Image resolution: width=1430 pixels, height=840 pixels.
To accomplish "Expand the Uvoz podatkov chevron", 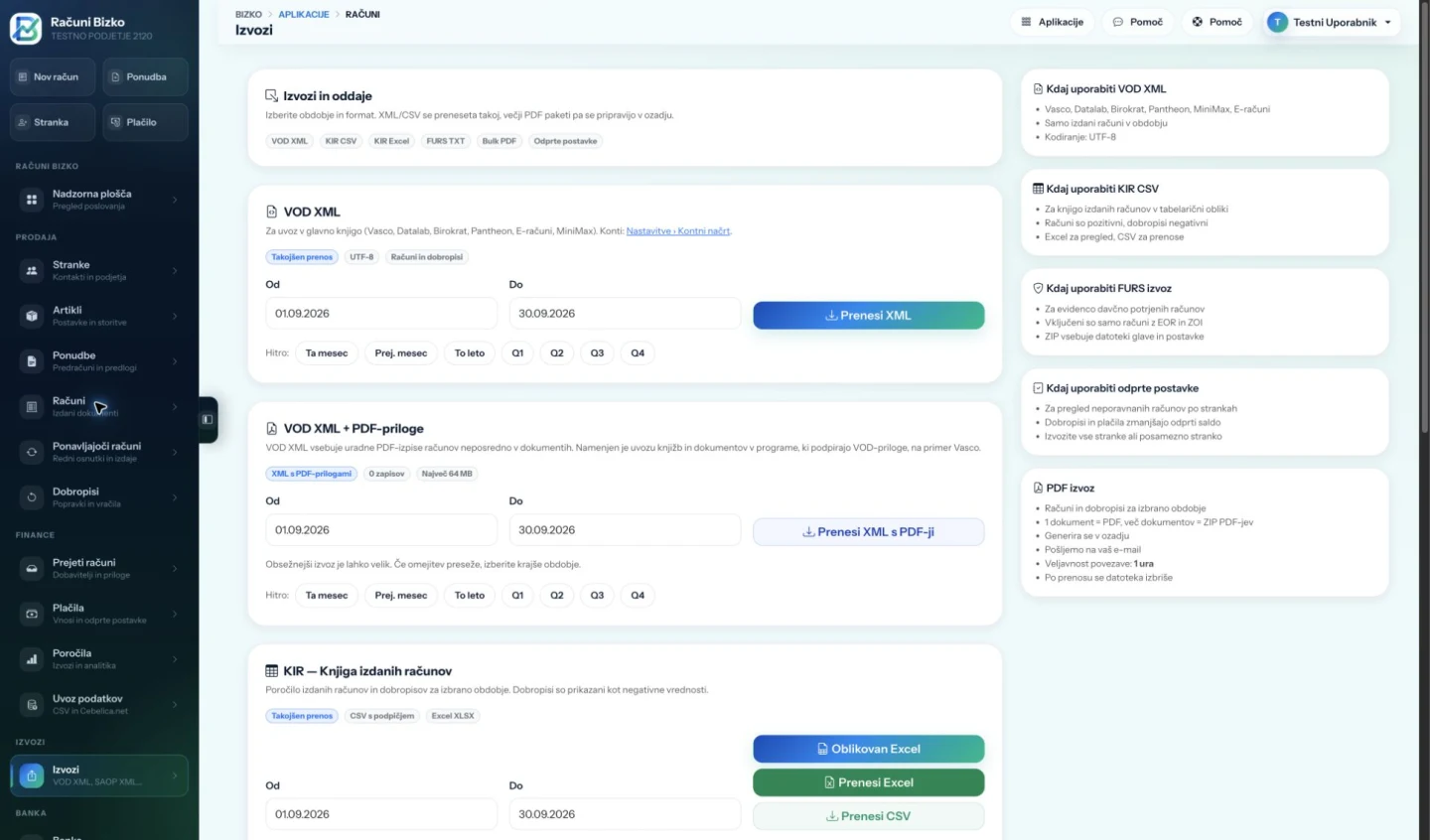I will [x=175, y=704].
